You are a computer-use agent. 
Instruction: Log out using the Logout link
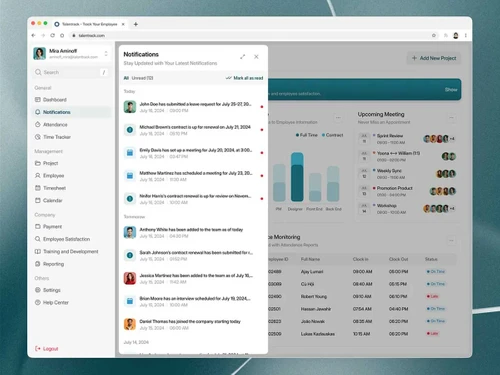[47, 349]
